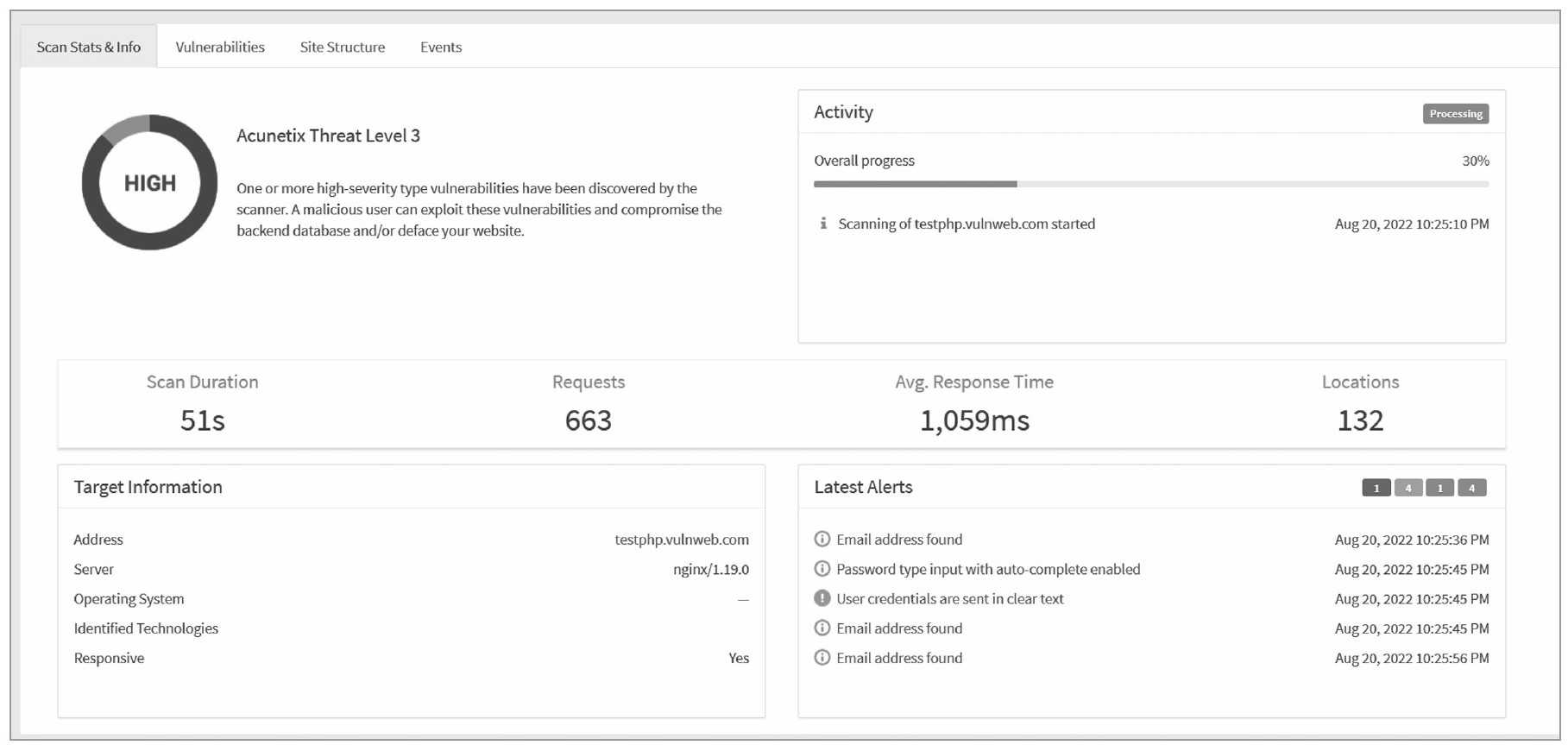Click info icon beside 'Scanning of testphp.vulnweb.com started'
The width and height of the screenshot is (1568, 745).
pyautogui.click(x=823, y=224)
